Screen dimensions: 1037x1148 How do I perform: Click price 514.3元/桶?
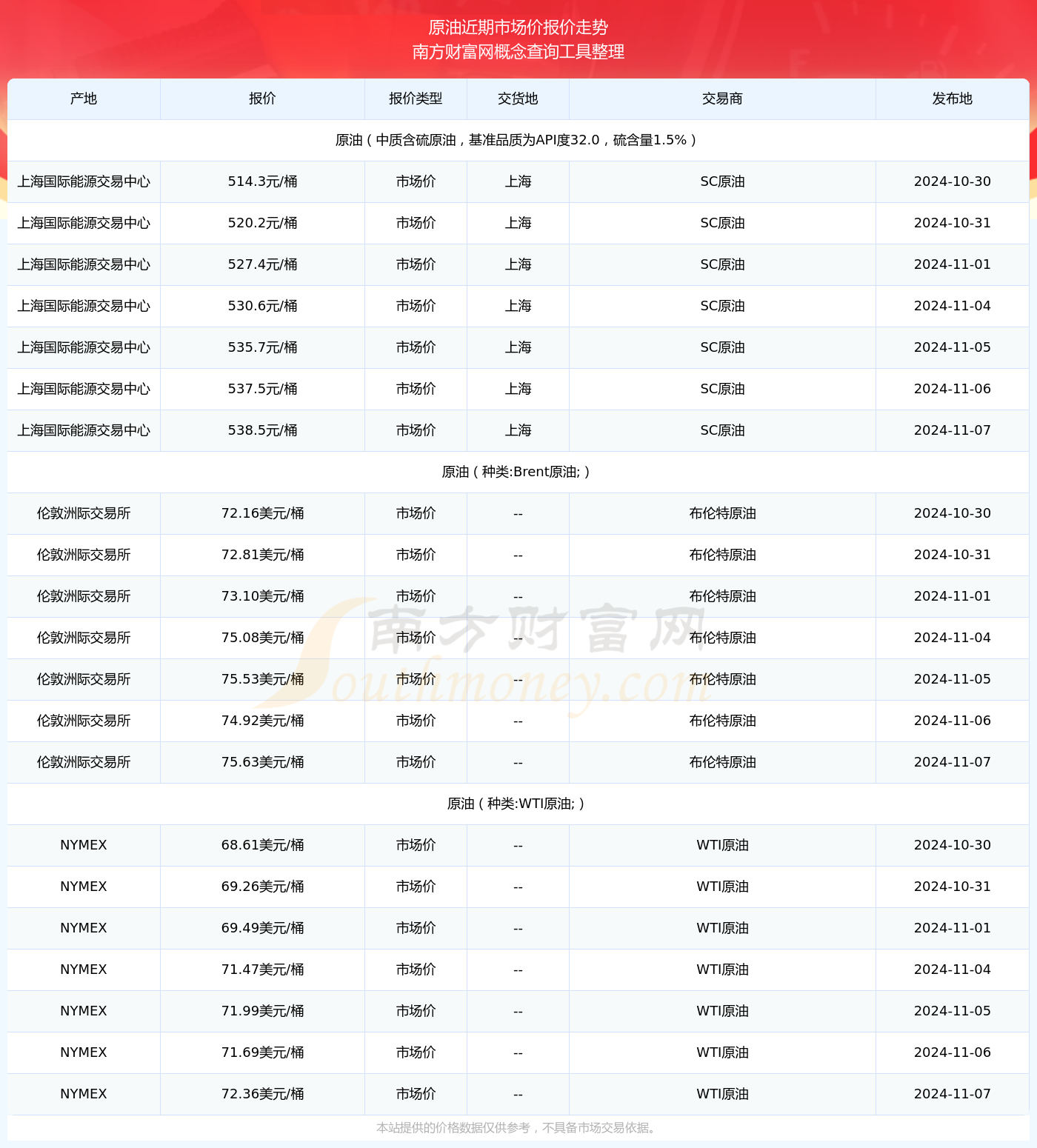pyautogui.click(x=262, y=182)
